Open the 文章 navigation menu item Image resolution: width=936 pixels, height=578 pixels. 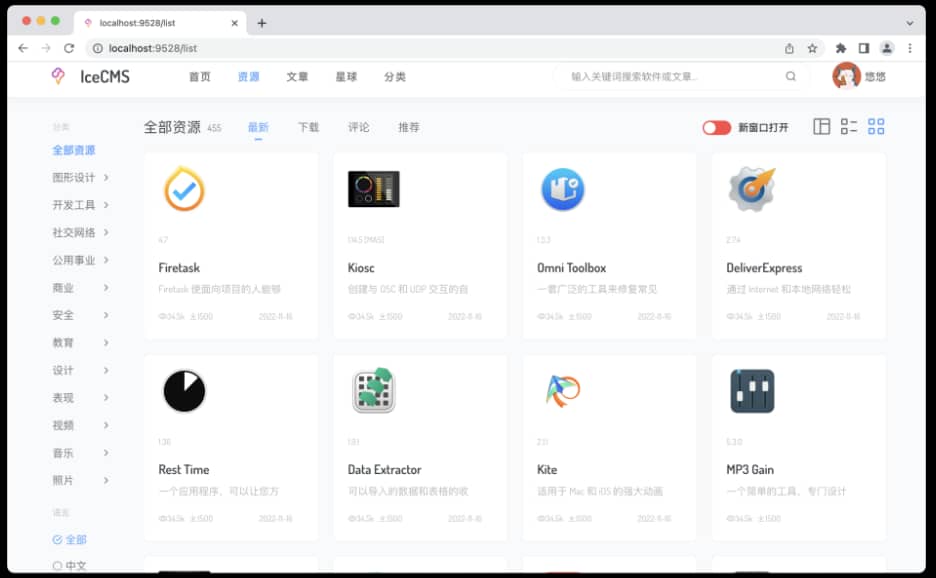(x=297, y=77)
